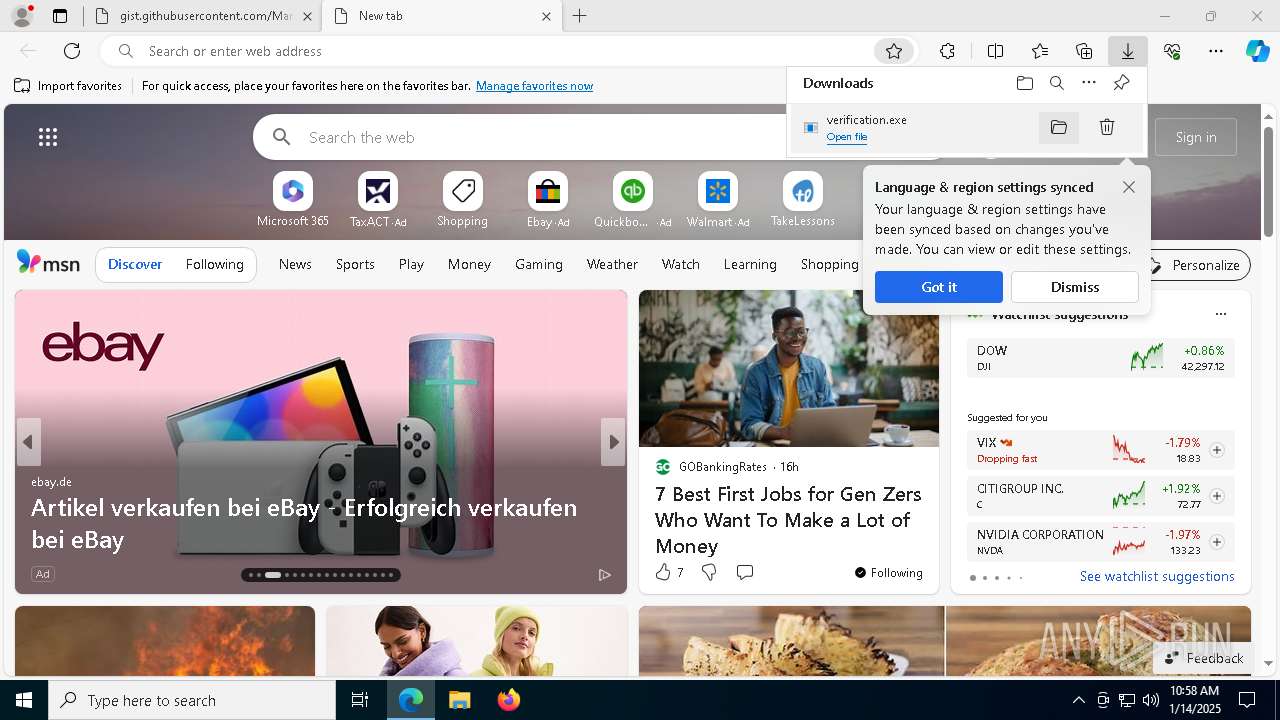Click See watchlist suggestions link
Image resolution: width=1280 pixels, height=720 pixels.
pyautogui.click(x=1157, y=576)
